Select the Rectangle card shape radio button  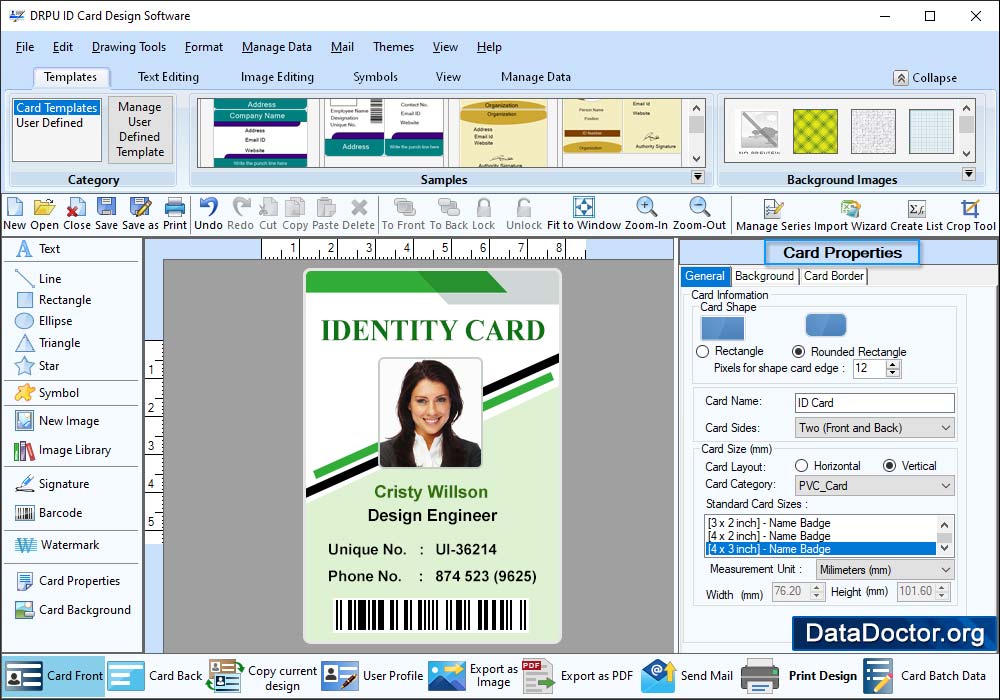(703, 351)
